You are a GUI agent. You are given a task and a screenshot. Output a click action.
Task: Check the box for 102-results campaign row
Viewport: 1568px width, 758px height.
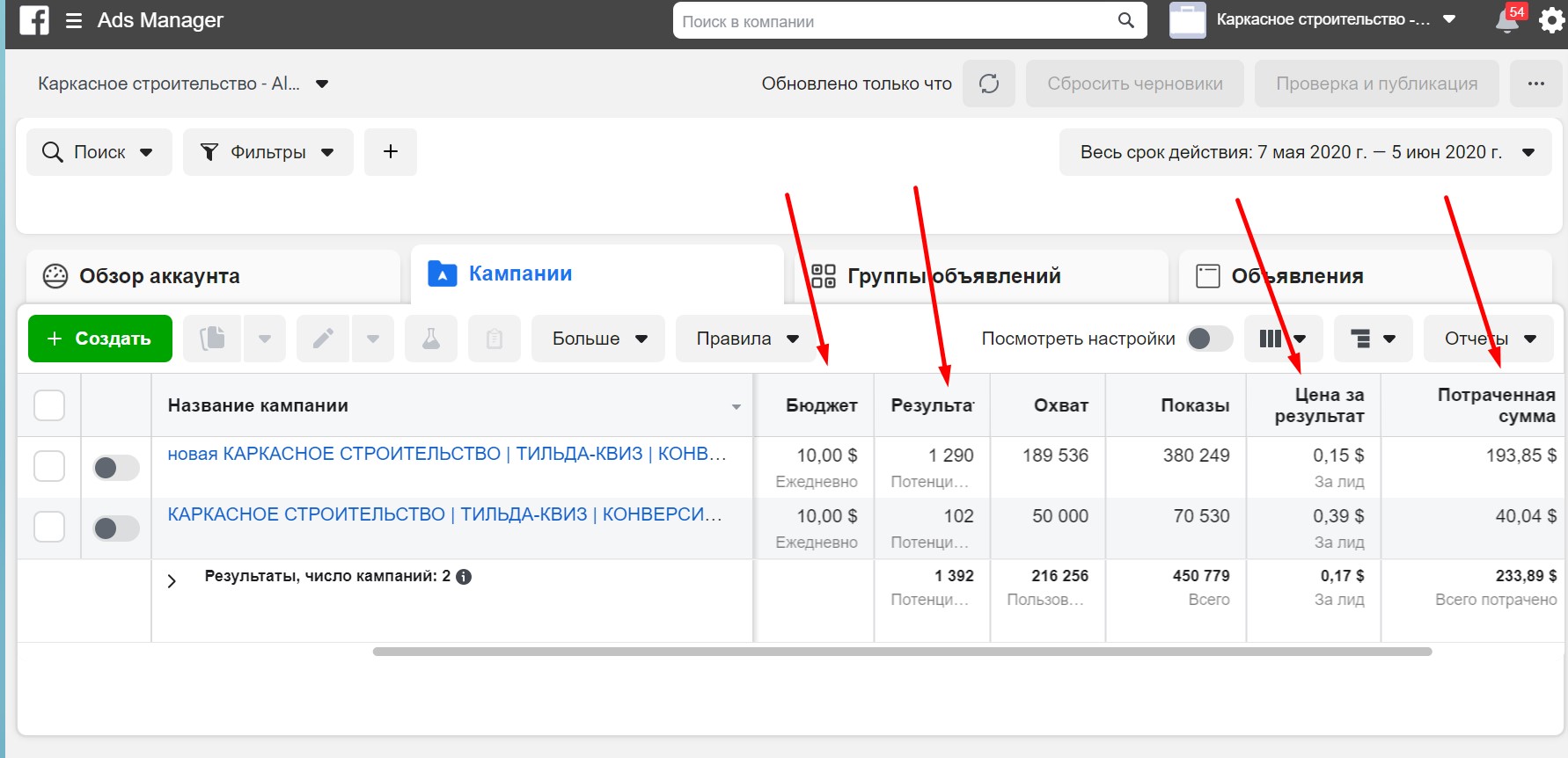click(x=49, y=527)
